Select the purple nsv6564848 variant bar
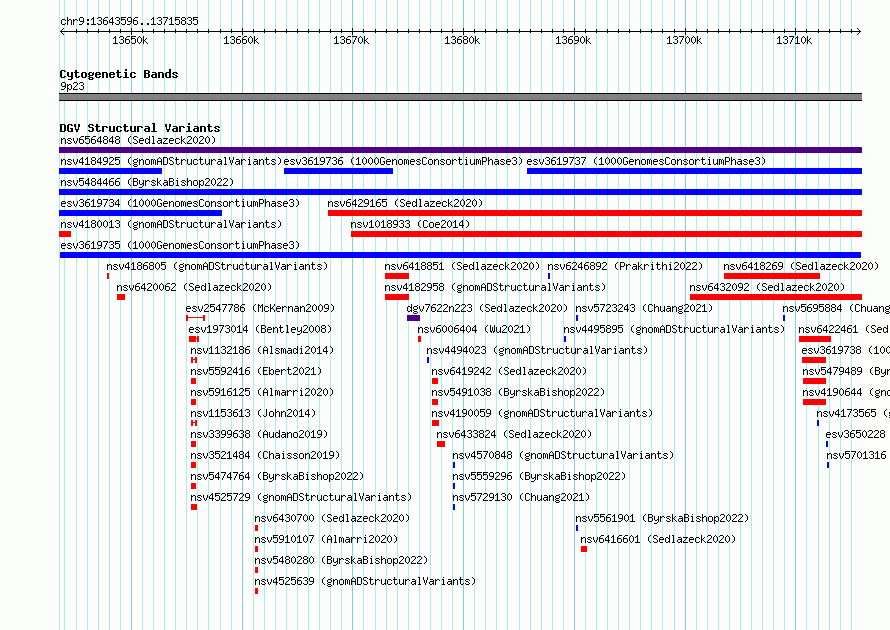The width and height of the screenshot is (890, 630). coord(460,150)
